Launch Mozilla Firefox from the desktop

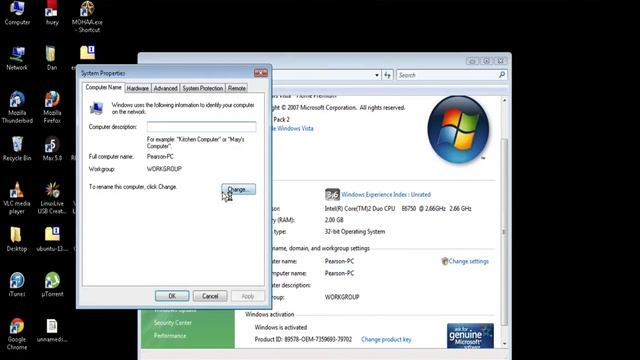click(x=52, y=107)
